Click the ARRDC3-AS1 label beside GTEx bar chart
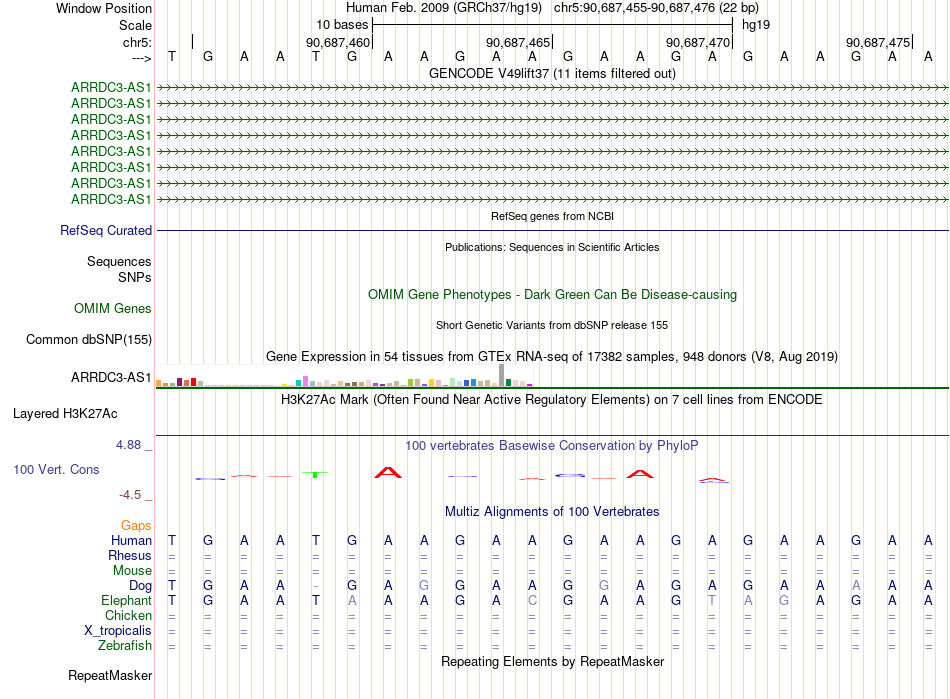Viewport: 950px width, 699px height. (111, 377)
